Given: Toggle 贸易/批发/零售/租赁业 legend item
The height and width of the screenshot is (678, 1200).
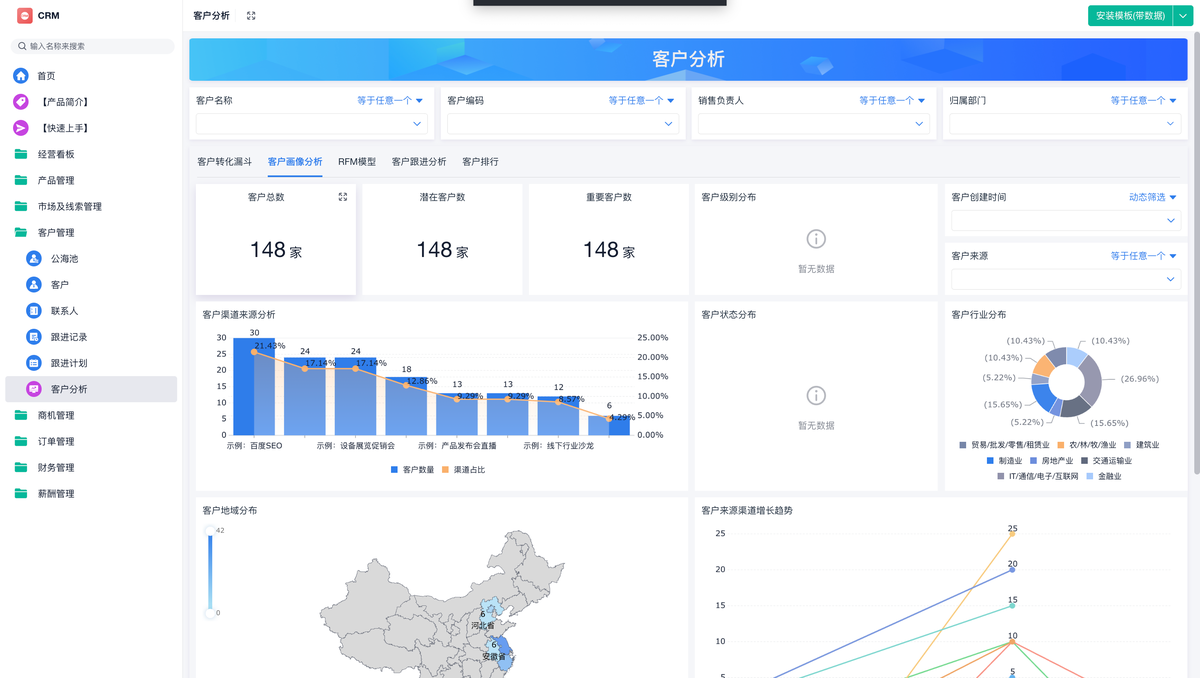Looking at the screenshot, I should [x=1005, y=445].
